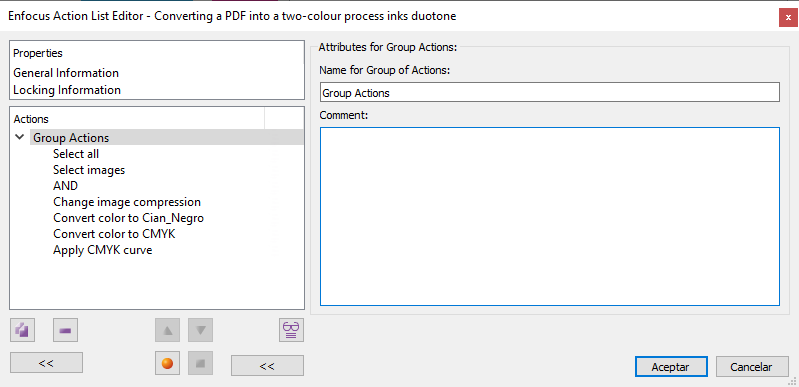Click the orange record button
Viewport: 799px width, 387px height.
click(x=168, y=364)
